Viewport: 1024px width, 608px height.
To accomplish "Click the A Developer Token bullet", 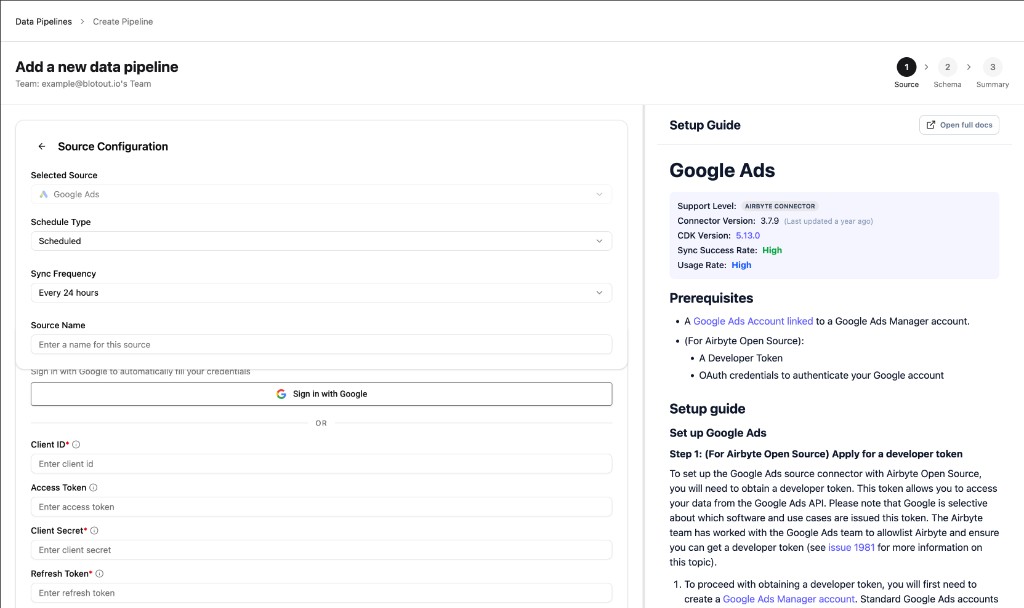I will click(741, 358).
